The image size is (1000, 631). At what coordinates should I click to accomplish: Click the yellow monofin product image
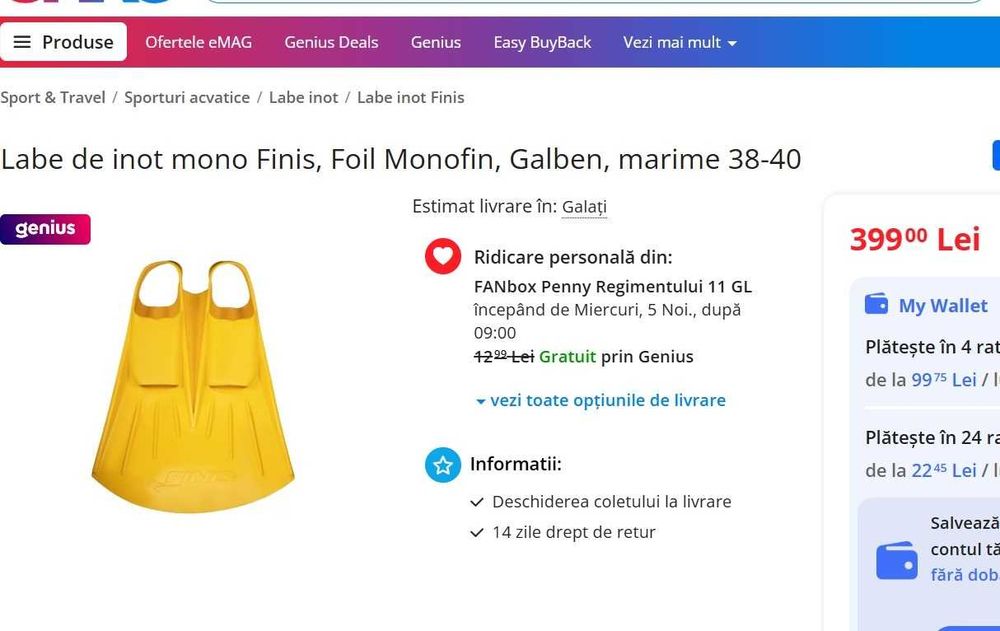pos(192,385)
